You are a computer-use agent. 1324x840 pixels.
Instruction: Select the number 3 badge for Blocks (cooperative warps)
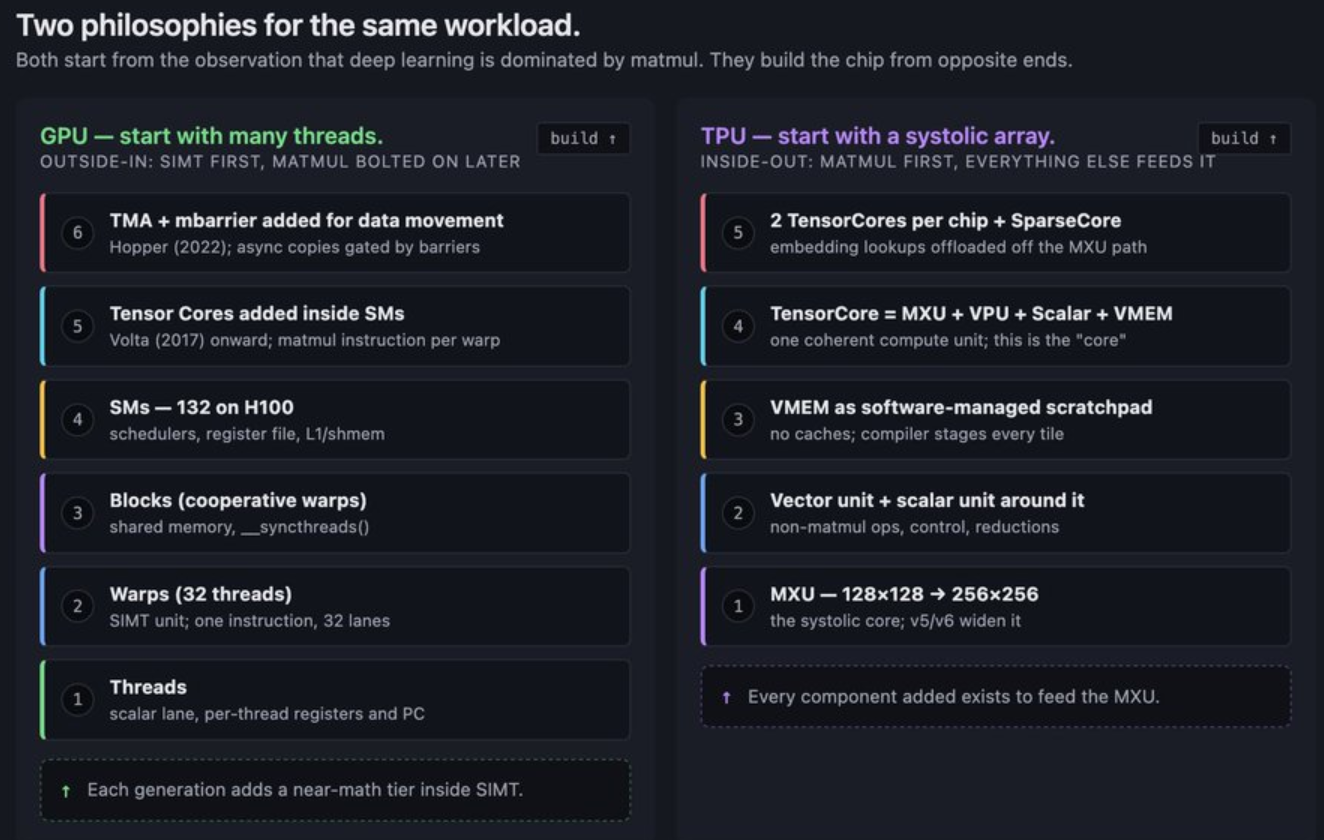78,513
